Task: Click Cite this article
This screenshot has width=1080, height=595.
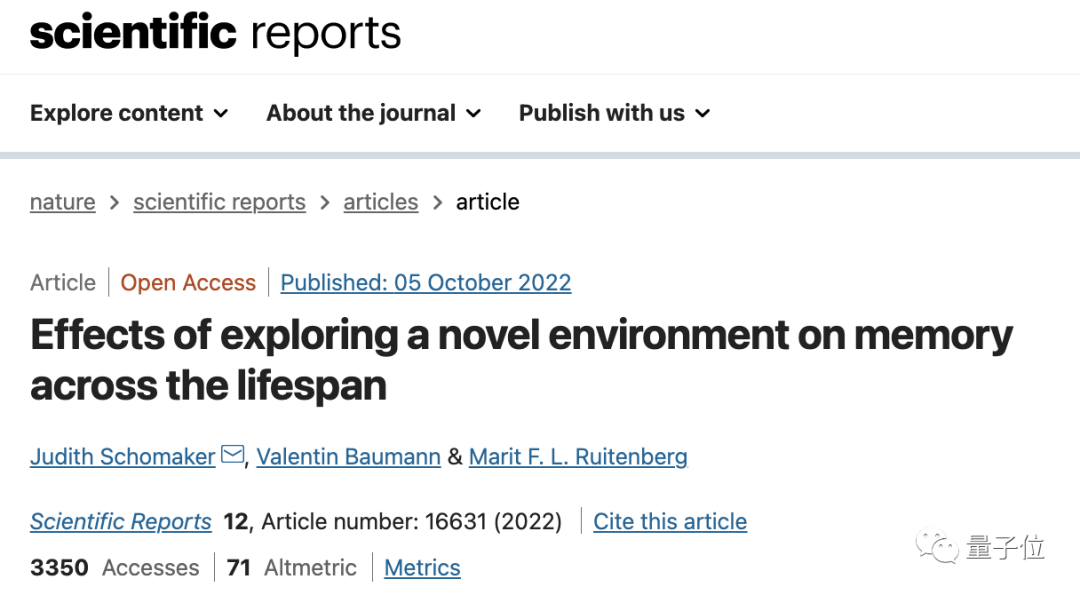Action: click(x=670, y=521)
